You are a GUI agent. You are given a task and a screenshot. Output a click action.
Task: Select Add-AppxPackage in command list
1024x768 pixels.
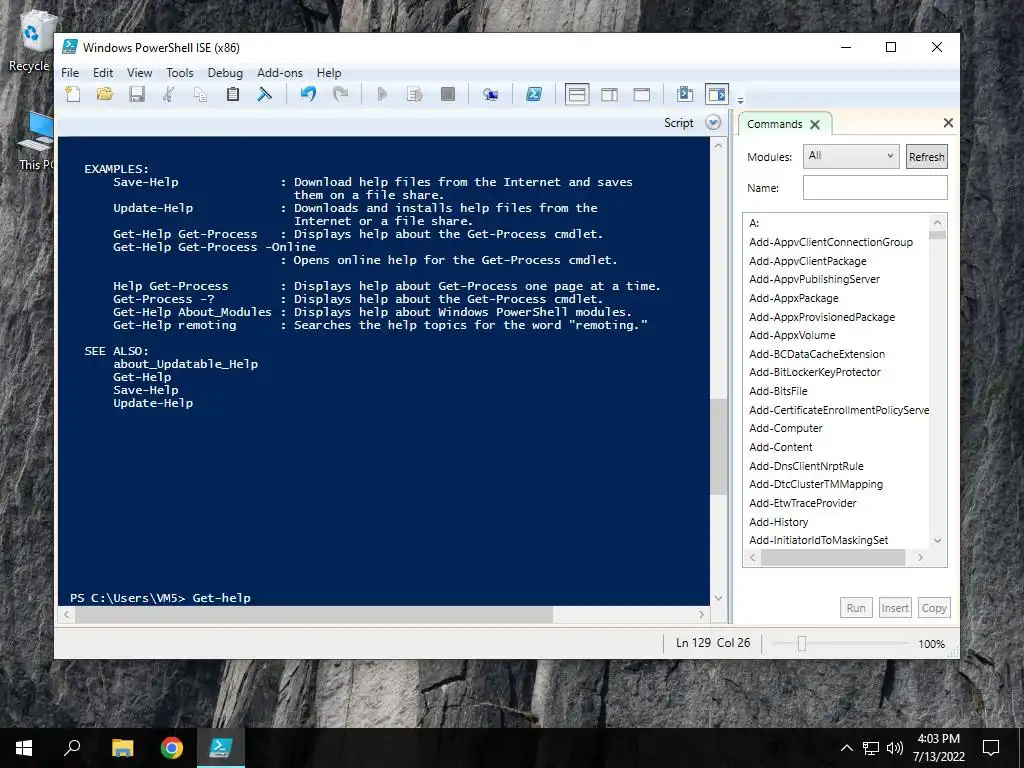pos(793,298)
